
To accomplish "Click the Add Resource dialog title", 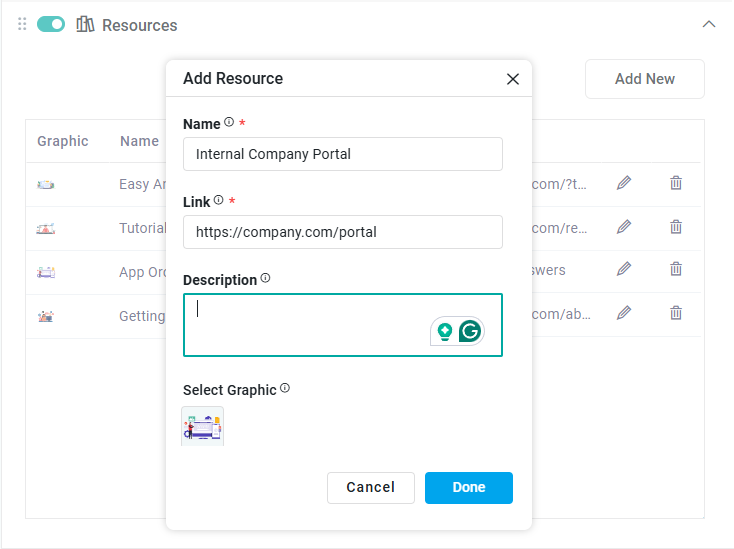I will tap(233, 79).
